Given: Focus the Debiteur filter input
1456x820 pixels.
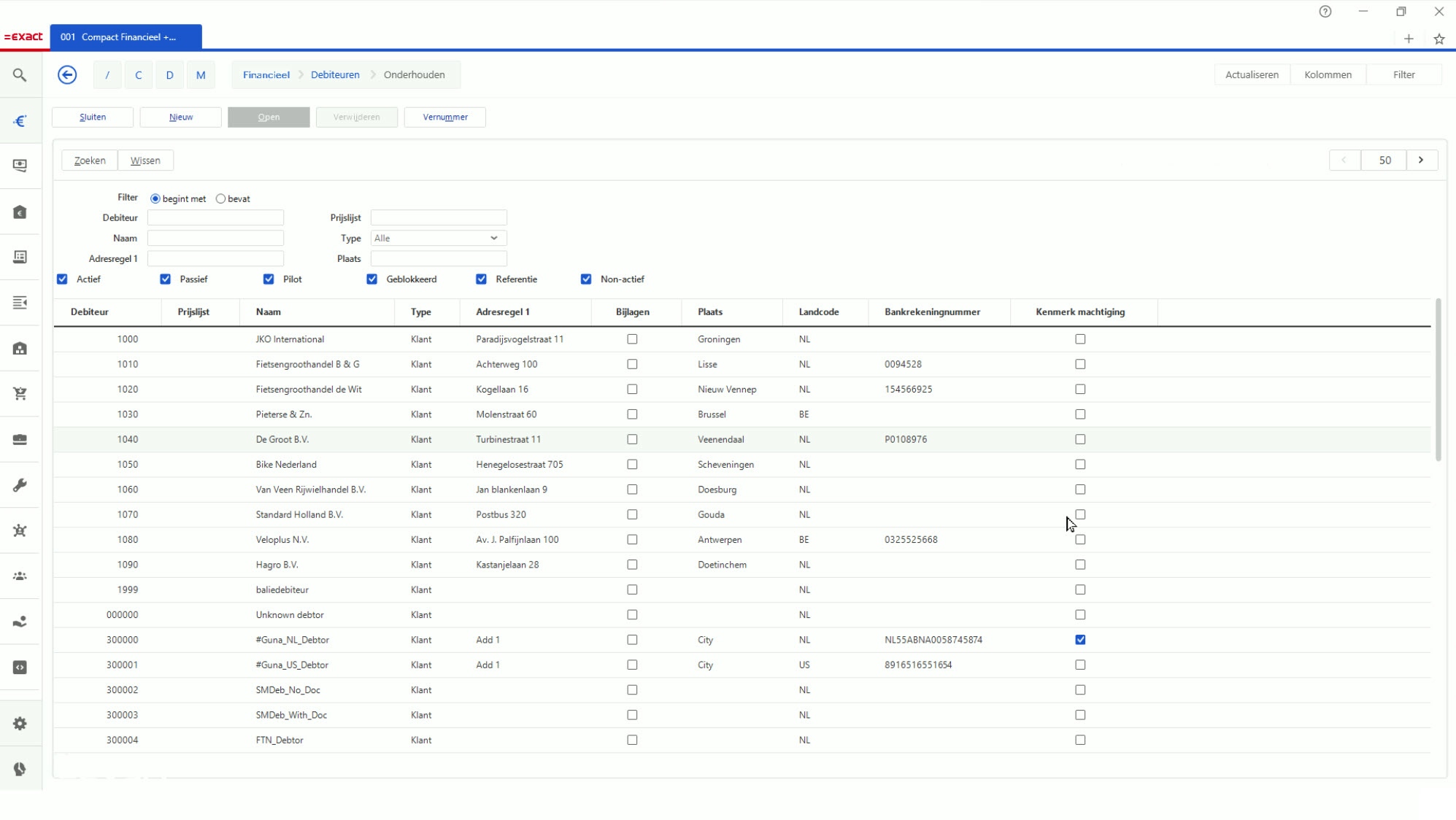Looking at the screenshot, I should pos(215,217).
